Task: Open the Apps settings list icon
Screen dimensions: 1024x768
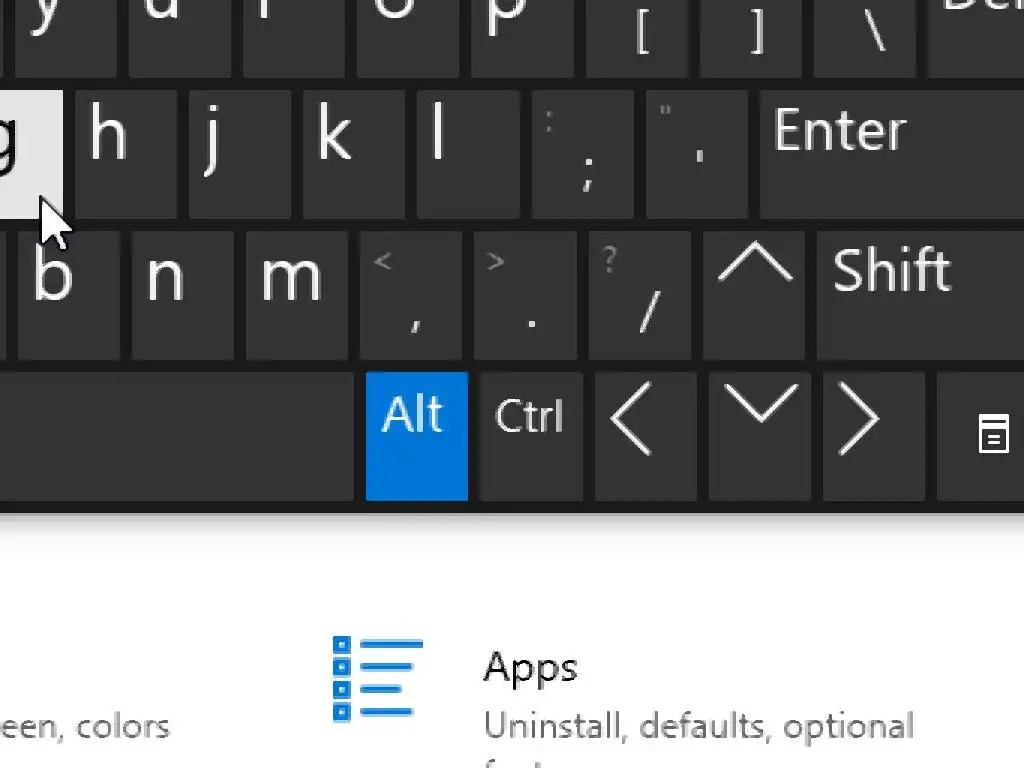Action: tap(377, 680)
